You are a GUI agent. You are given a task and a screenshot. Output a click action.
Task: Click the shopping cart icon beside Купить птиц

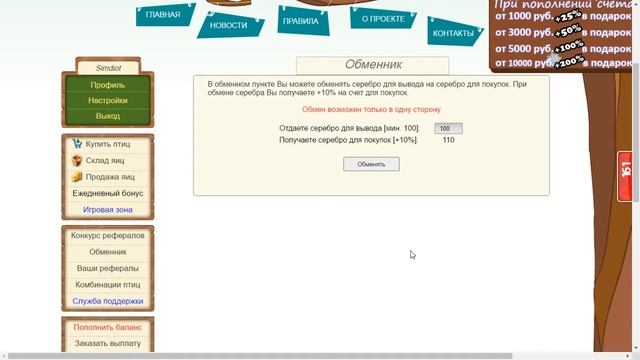pyautogui.click(x=77, y=144)
